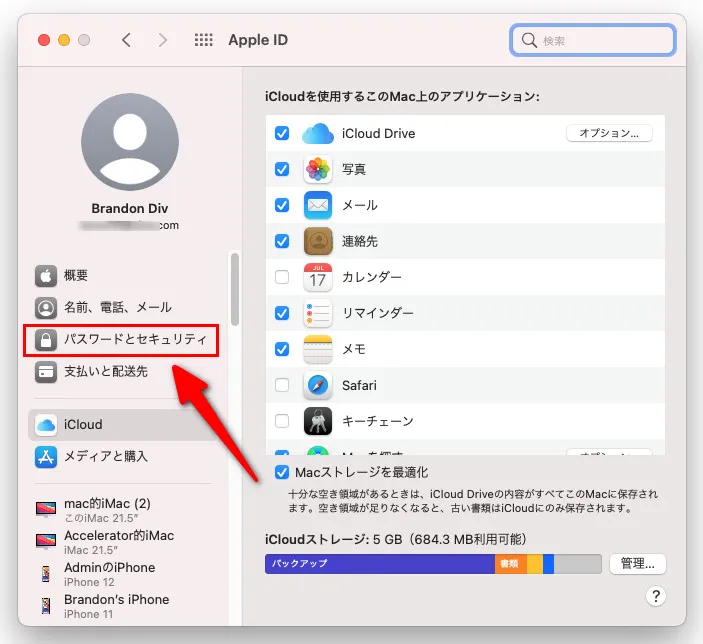This screenshot has width=703, height=644.
Task: Click the red close window button
Action: pos(44,40)
